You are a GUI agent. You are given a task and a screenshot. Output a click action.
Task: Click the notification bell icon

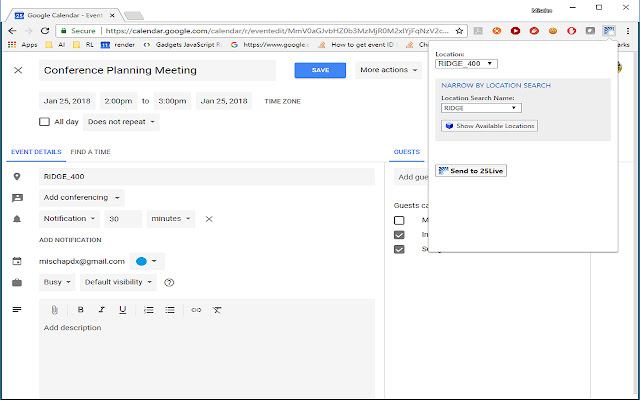(17, 219)
